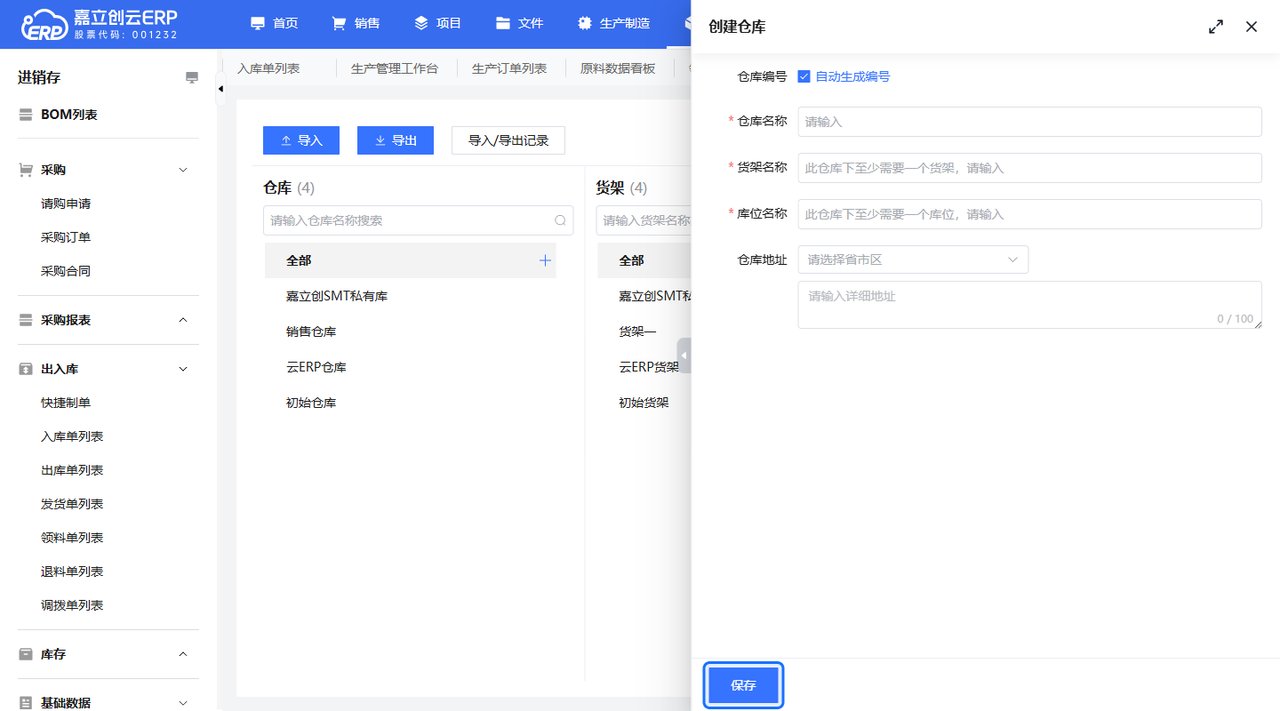The width and height of the screenshot is (1280, 711).
Task: Click the 采购 cart icon
Action: coord(26,170)
